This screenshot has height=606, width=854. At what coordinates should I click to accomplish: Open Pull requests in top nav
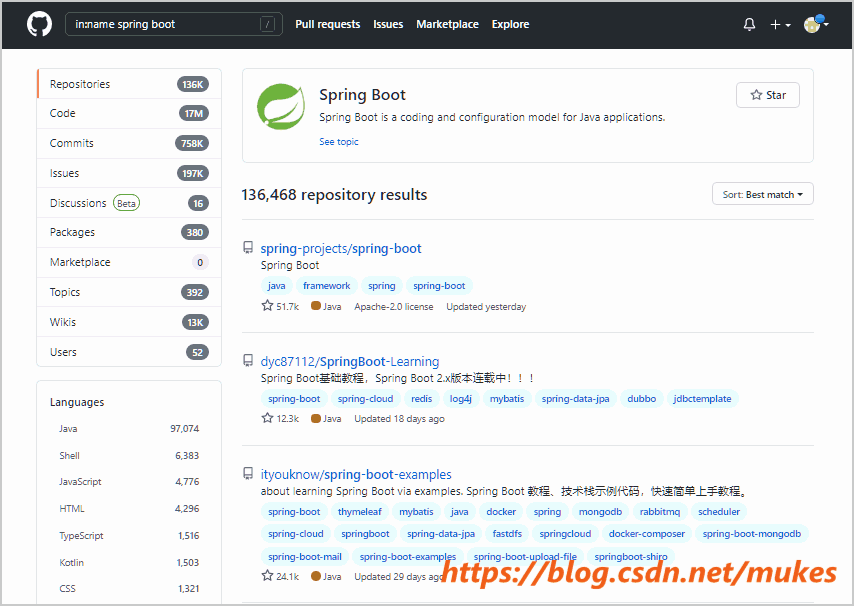click(x=327, y=24)
